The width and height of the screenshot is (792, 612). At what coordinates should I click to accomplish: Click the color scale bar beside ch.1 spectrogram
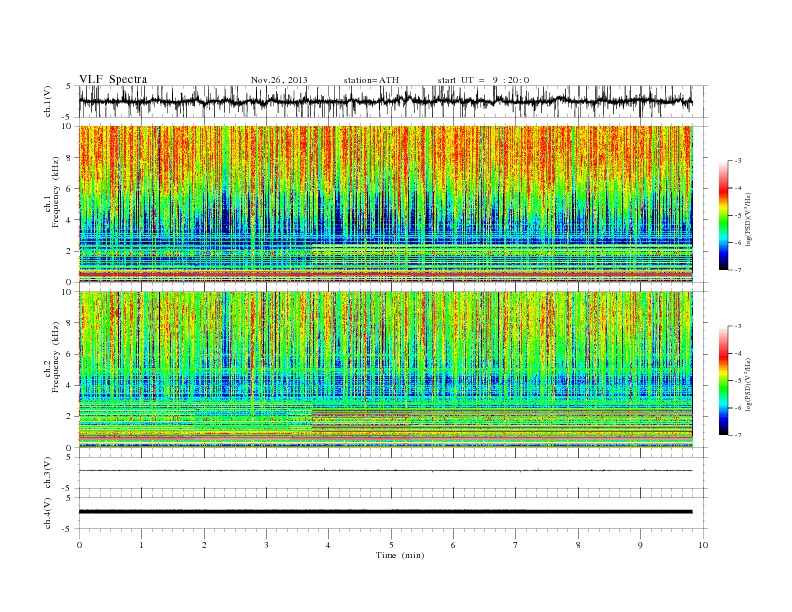[x=724, y=215]
